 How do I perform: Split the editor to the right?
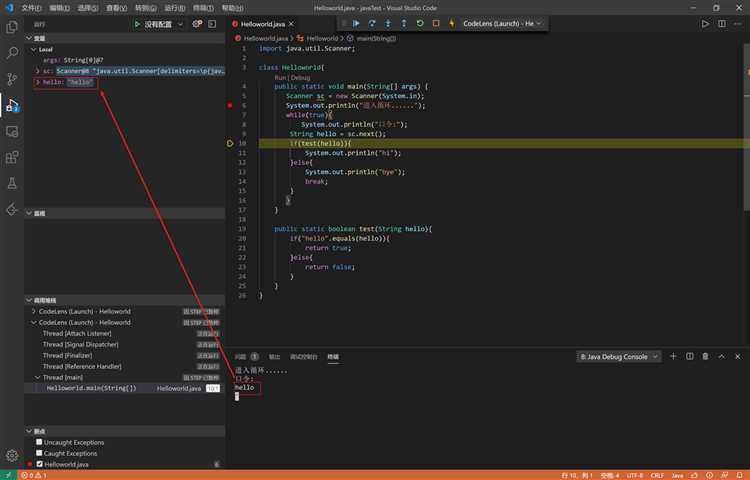pyautogui.click(x=722, y=23)
